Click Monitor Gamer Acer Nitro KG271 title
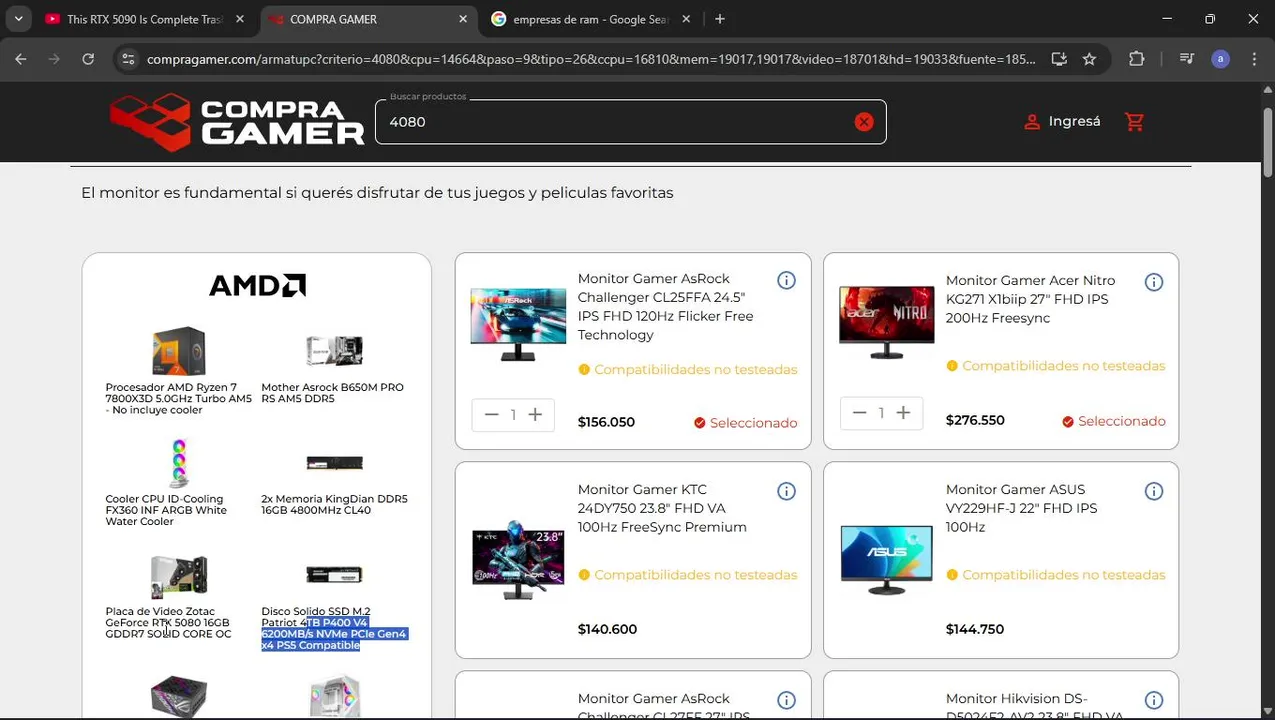This screenshot has height=720, width=1275. point(1030,299)
